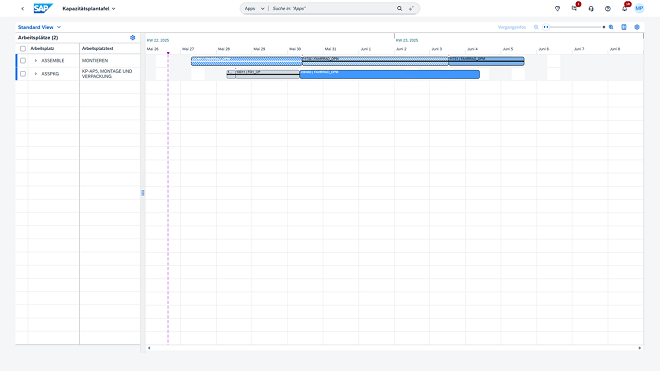660x371 pixels.
Task: Select the solid blue ASSPKG operation bar
Action: (x=389, y=75)
